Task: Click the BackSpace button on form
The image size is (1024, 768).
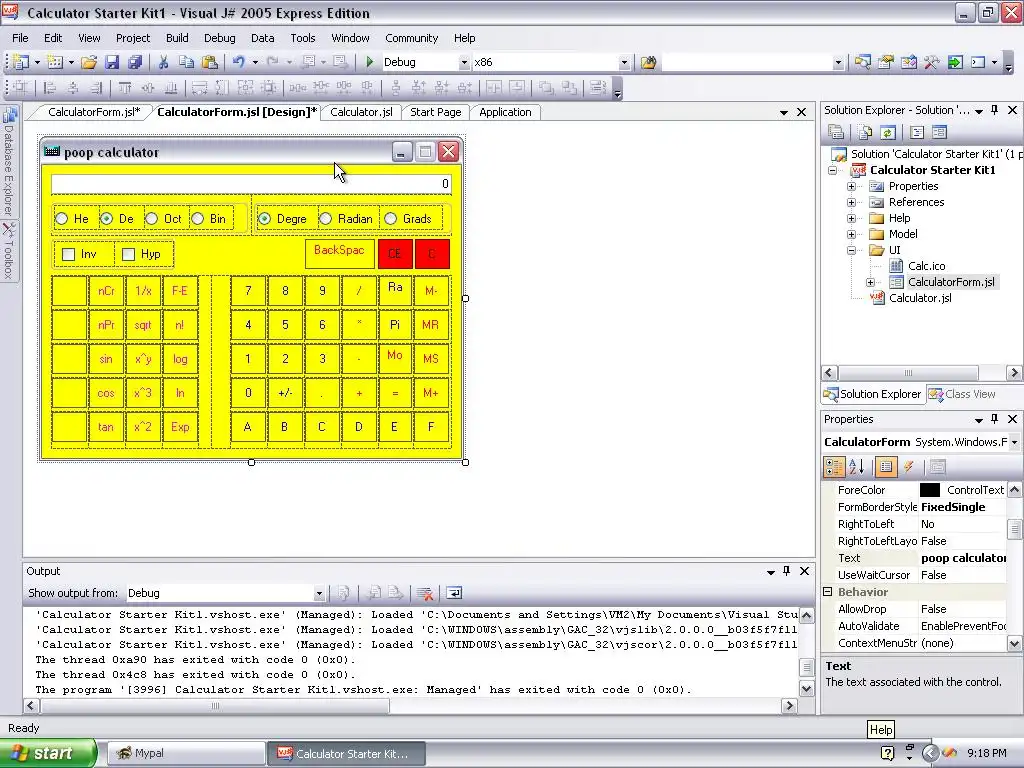Action: pyautogui.click(x=340, y=254)
